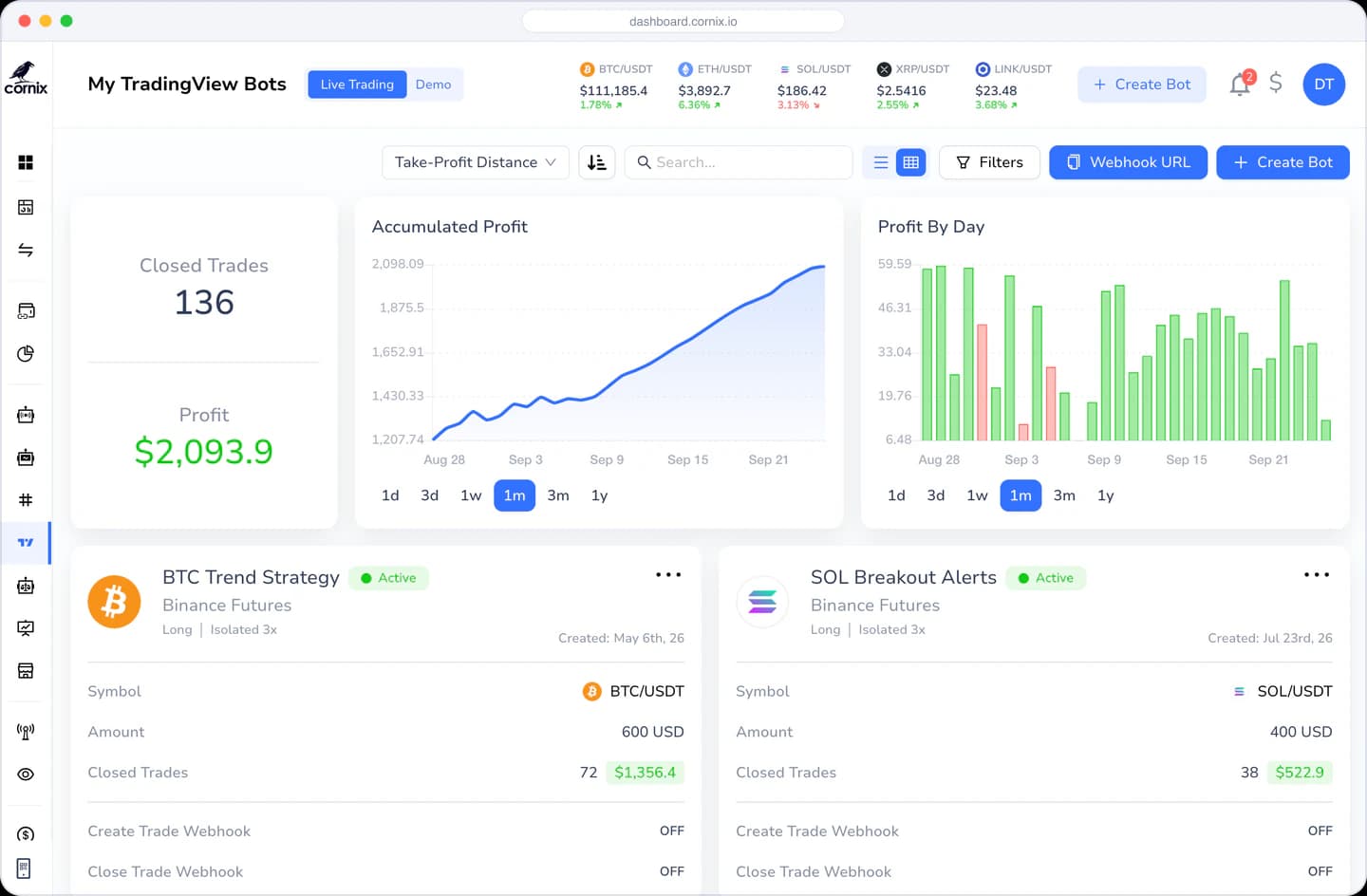
Task: Open the Filters button
Action: [989, 162]
